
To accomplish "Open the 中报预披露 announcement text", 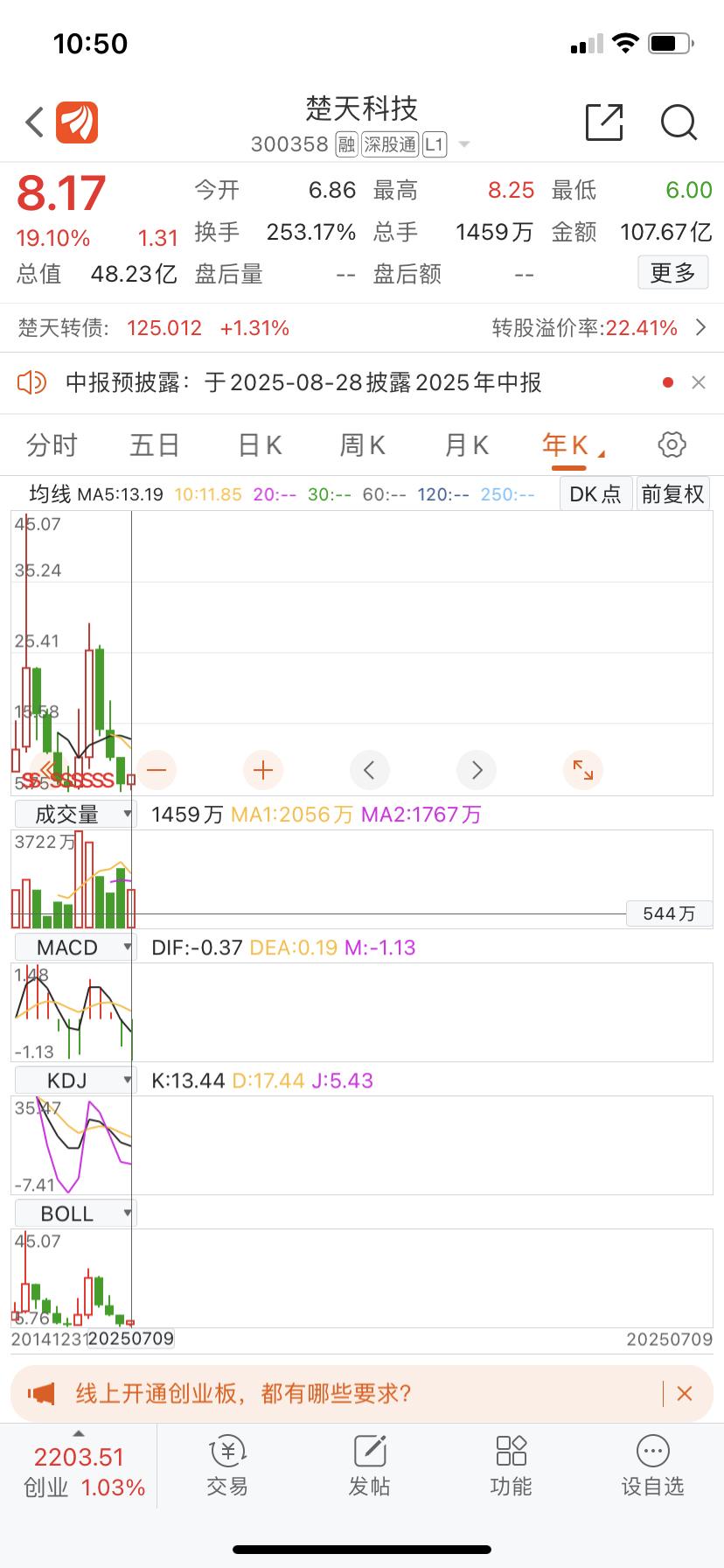I will 303,382.
